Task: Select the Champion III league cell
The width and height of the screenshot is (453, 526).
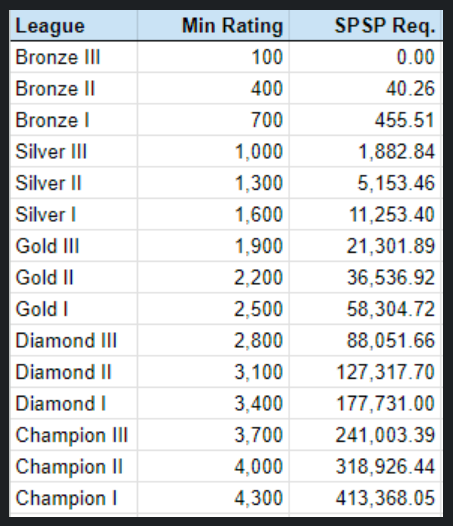Action: coord(74,435)
